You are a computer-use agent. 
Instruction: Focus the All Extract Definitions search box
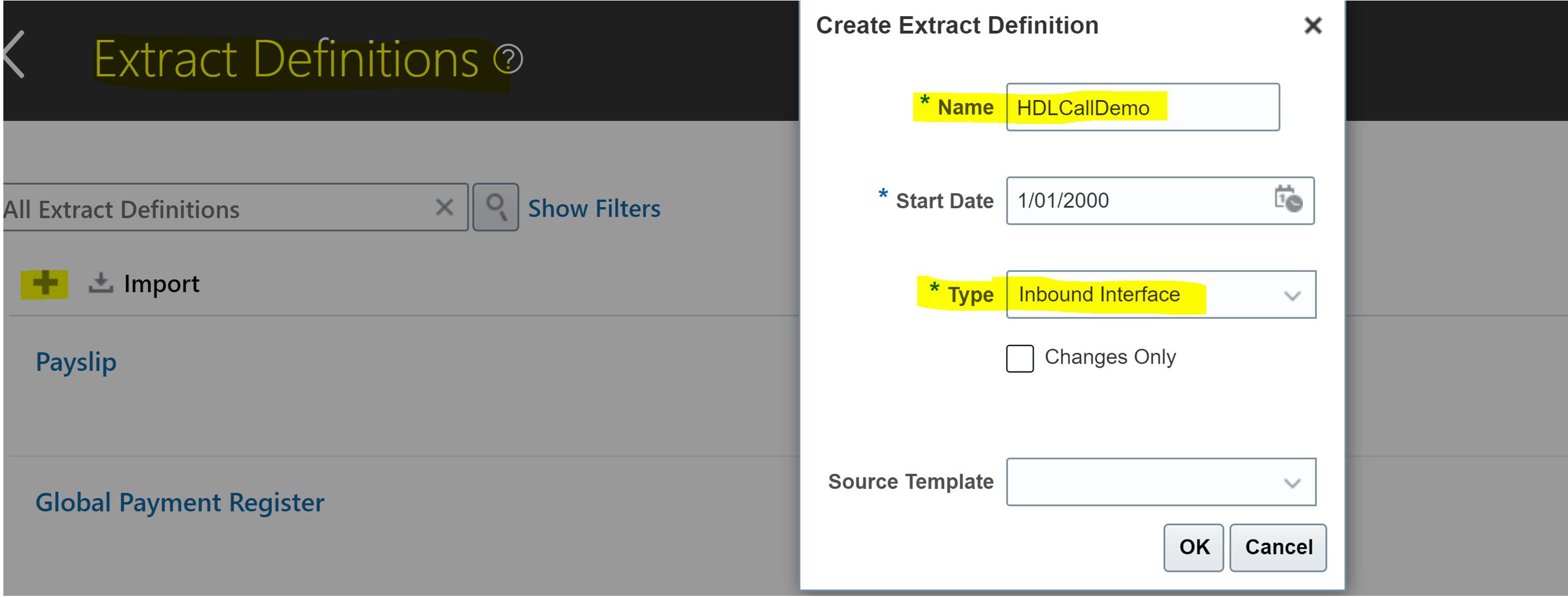[x=213, y=209]
